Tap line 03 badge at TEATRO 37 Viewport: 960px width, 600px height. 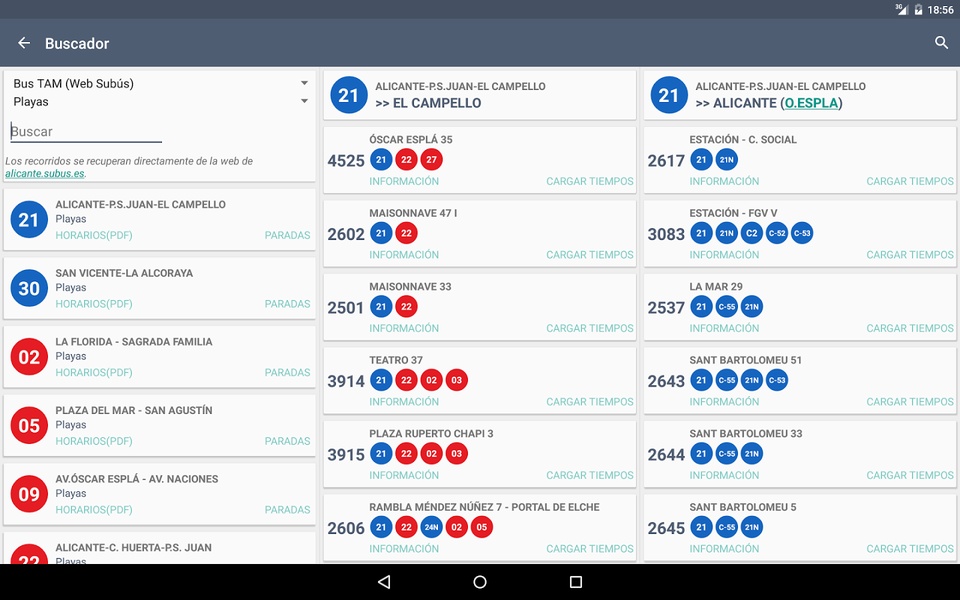click(457, 380)
